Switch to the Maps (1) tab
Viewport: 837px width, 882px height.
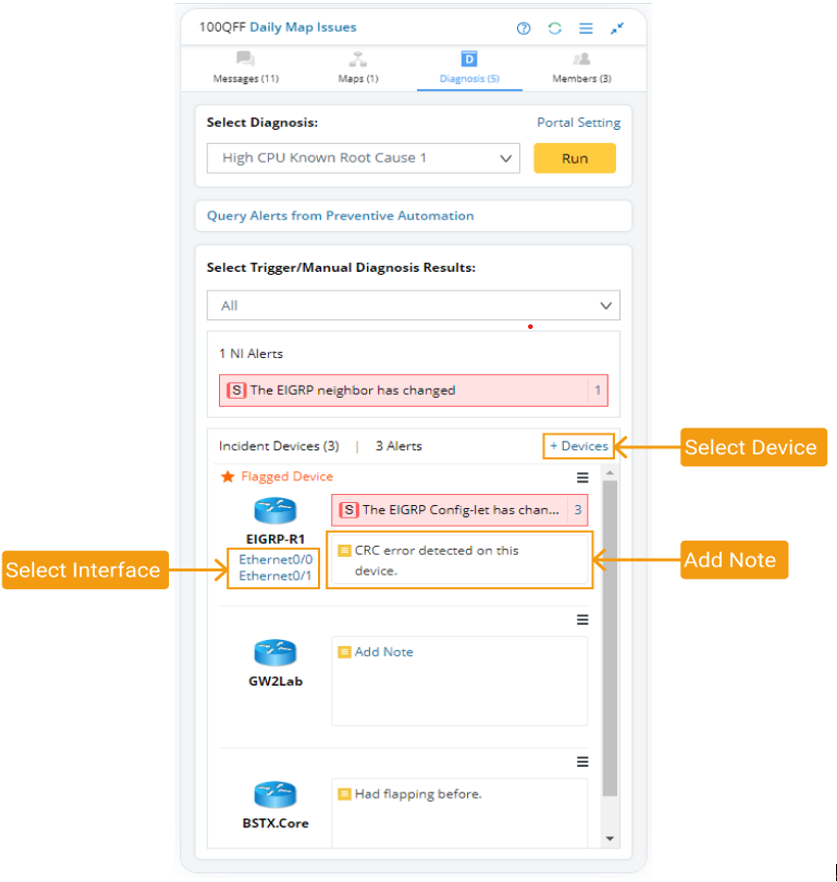[358, 68]
